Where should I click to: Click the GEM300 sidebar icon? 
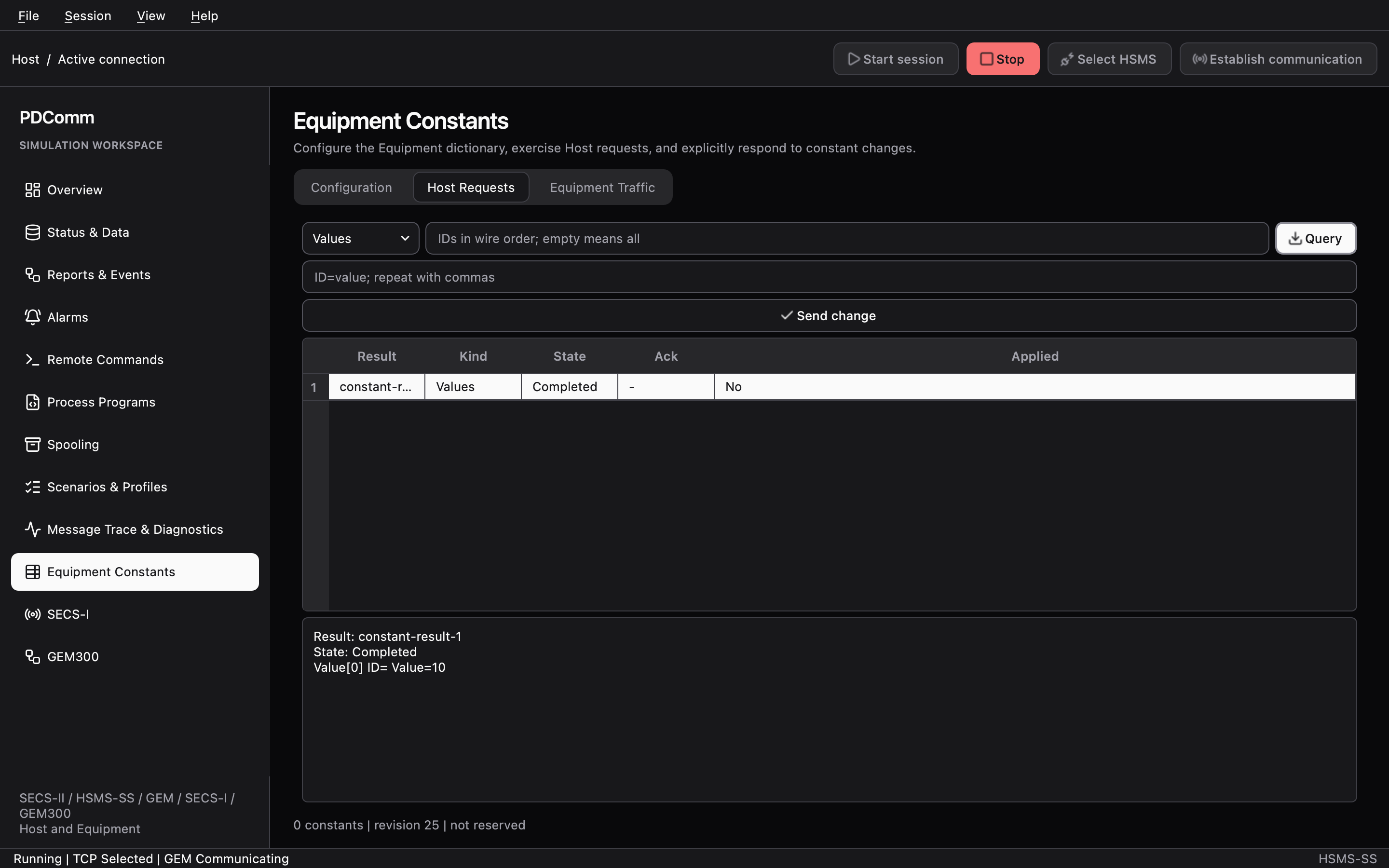[33, 657]
